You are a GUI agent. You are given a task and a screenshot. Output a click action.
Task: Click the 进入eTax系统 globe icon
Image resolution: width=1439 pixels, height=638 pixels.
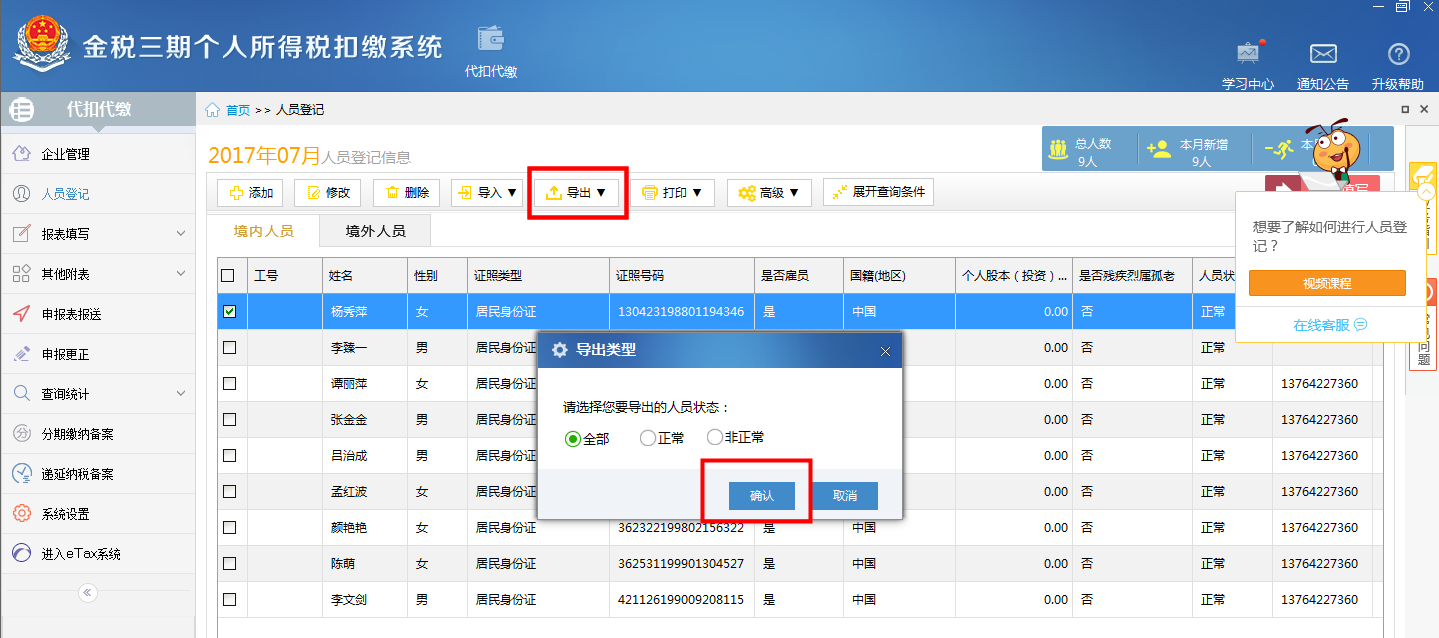[x=21, y=554]
